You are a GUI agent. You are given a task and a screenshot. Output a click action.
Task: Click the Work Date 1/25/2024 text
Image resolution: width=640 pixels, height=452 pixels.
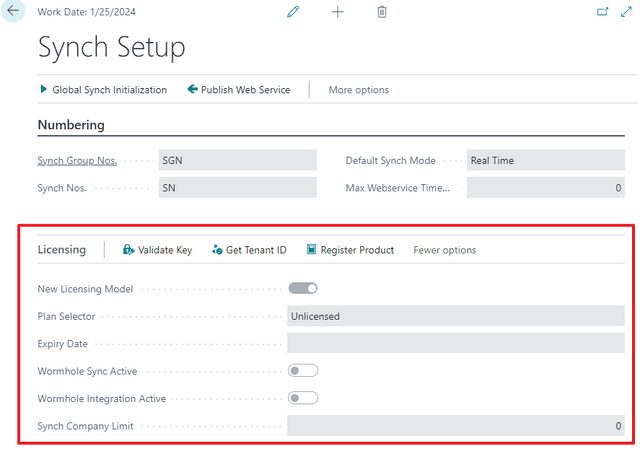point(87,12)
